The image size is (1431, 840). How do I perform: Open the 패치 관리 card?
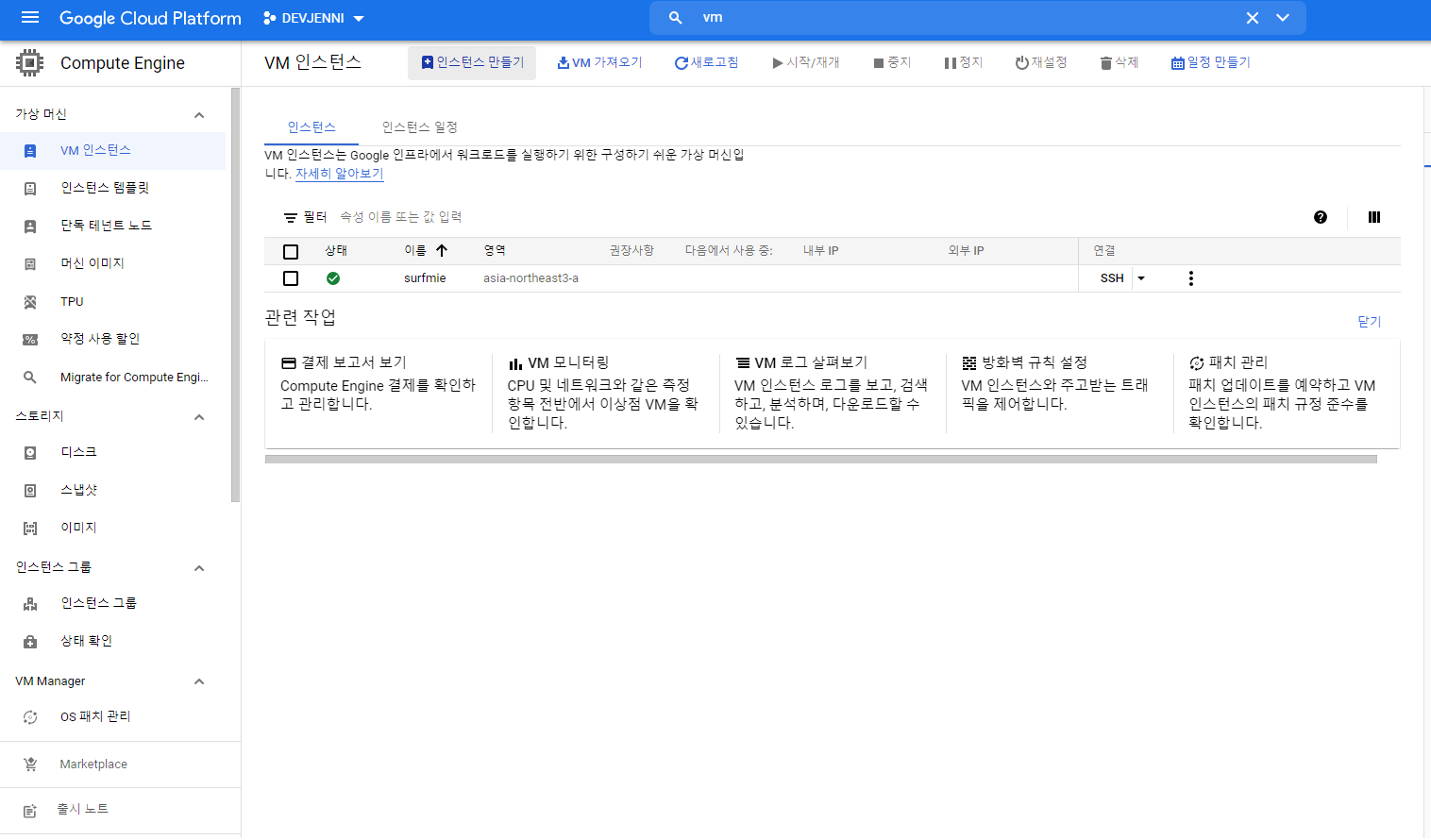pyautogui.click(x=1285, y=393)
